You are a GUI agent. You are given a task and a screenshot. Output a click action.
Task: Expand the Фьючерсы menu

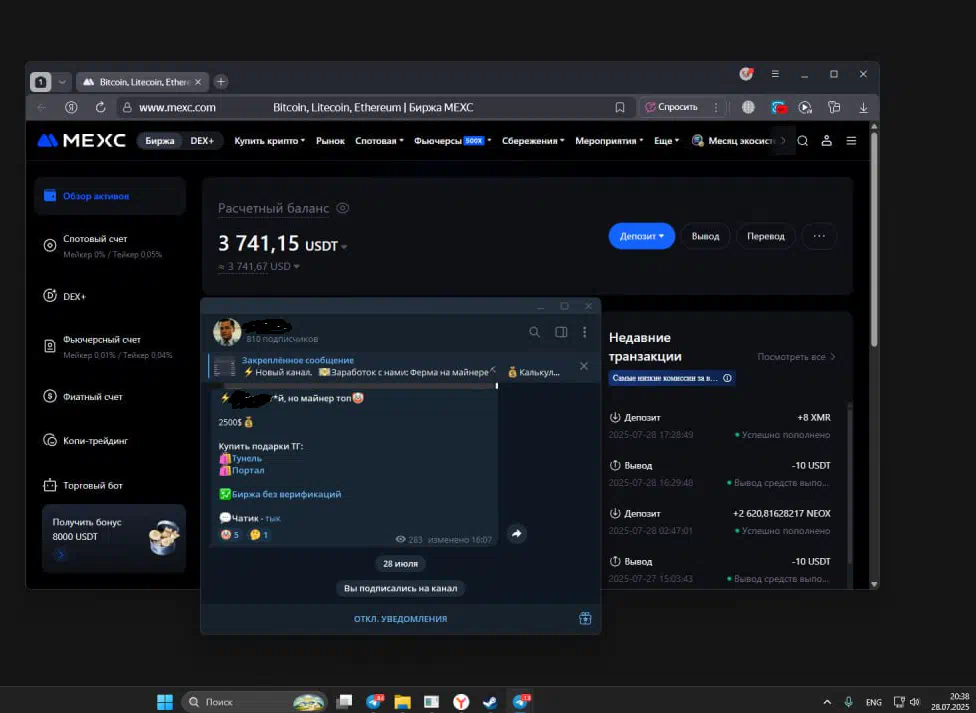(x=453, y=141)
